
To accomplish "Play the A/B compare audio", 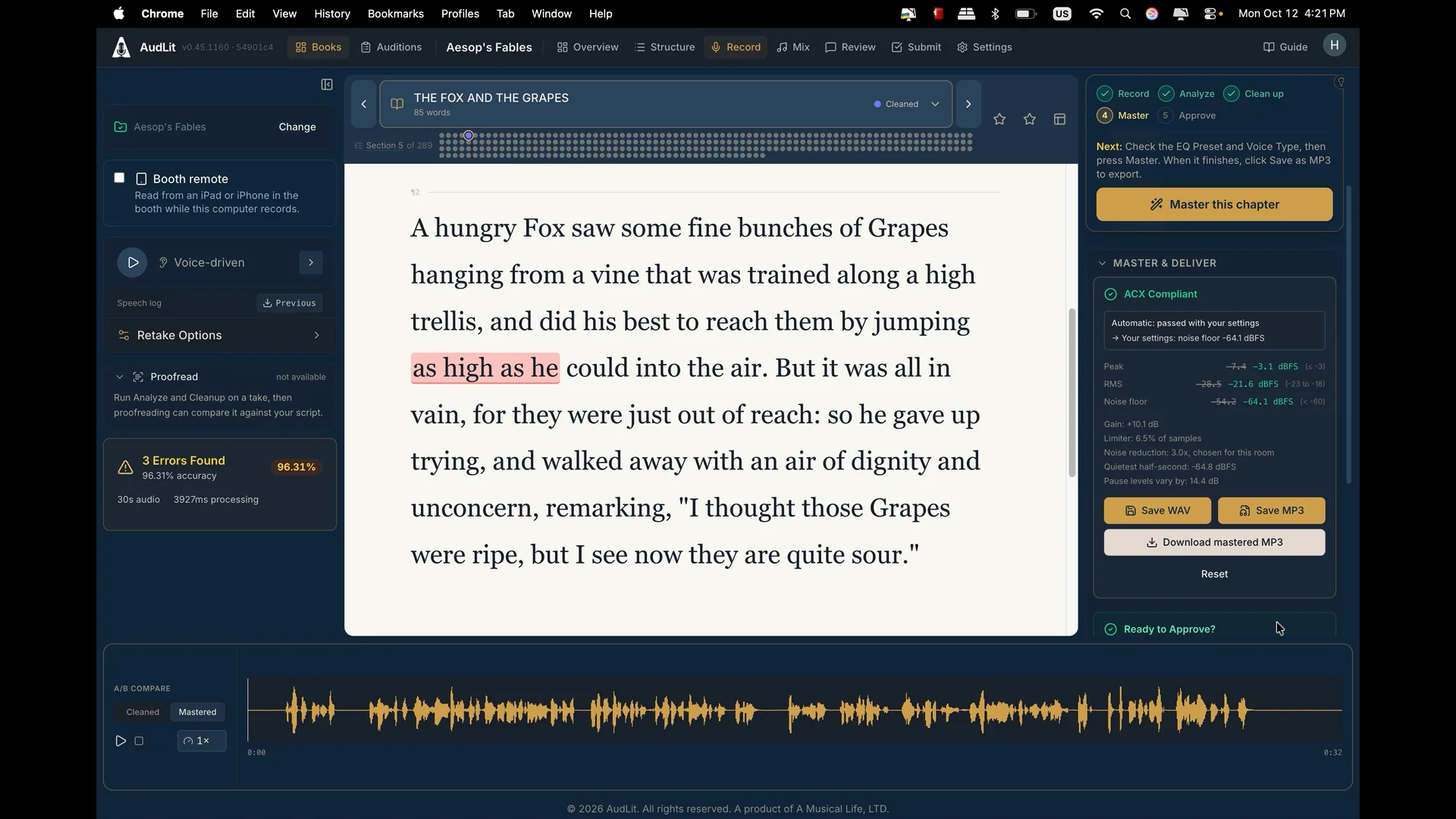I will tap(121, 741).
